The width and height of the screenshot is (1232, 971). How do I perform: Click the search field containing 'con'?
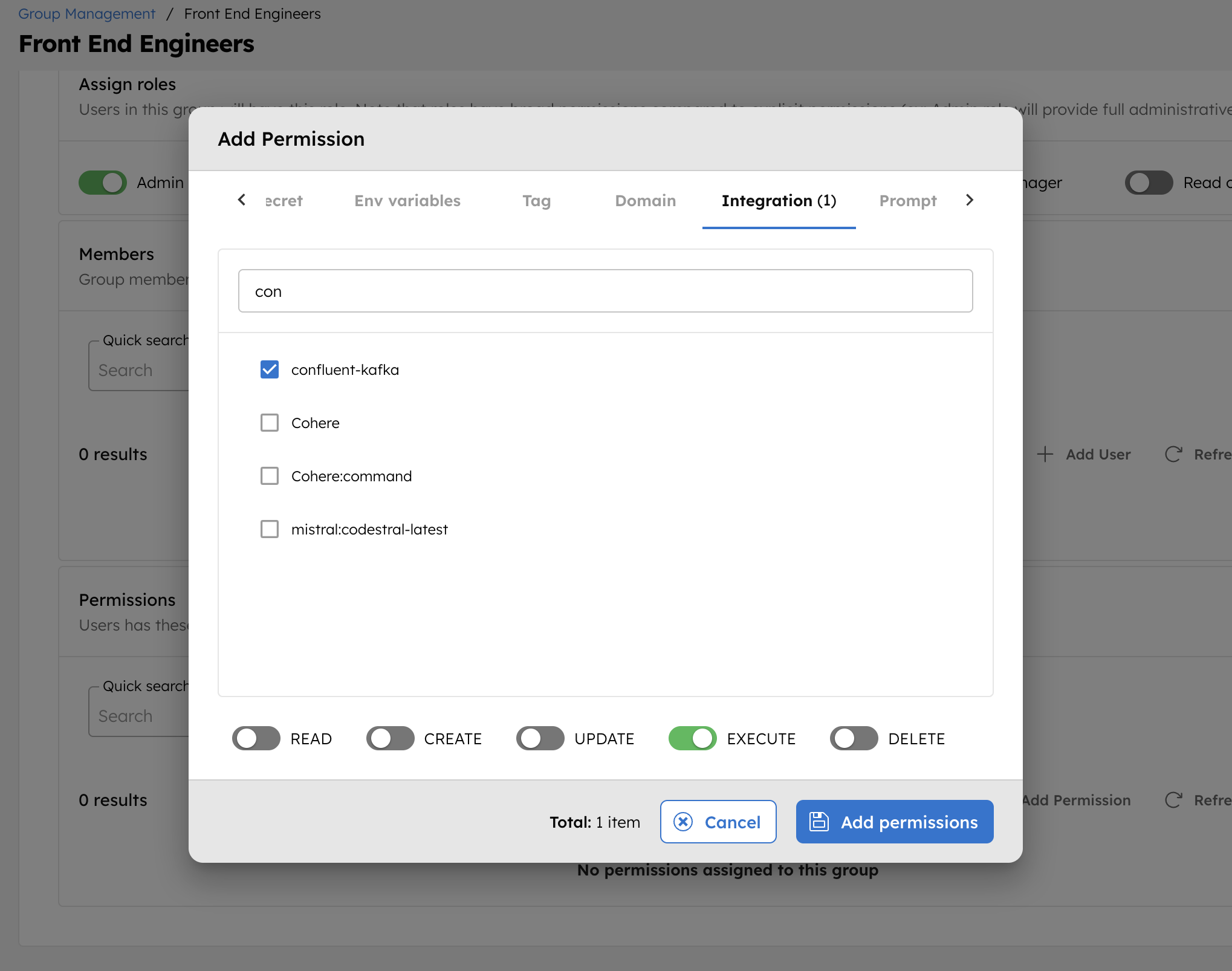[x=605, y=291]
